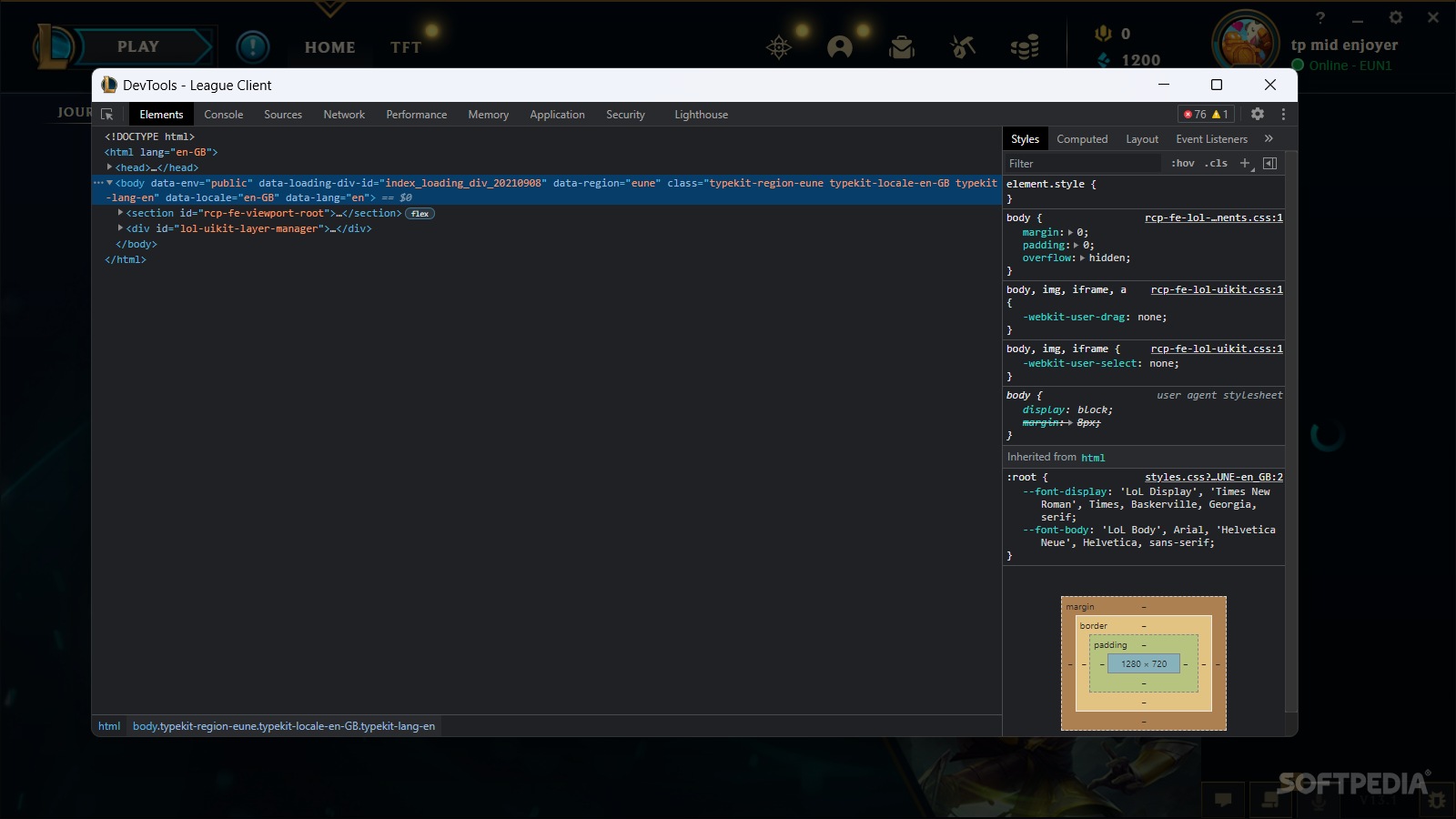Open the Network tab

[344, 115]
